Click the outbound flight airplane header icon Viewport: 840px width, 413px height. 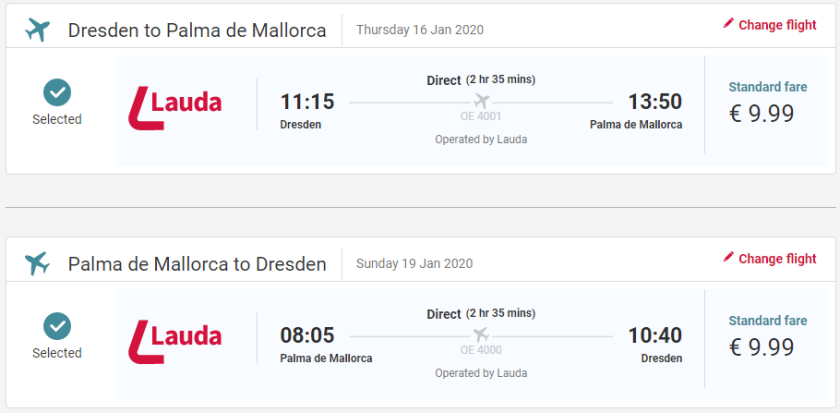37,29
